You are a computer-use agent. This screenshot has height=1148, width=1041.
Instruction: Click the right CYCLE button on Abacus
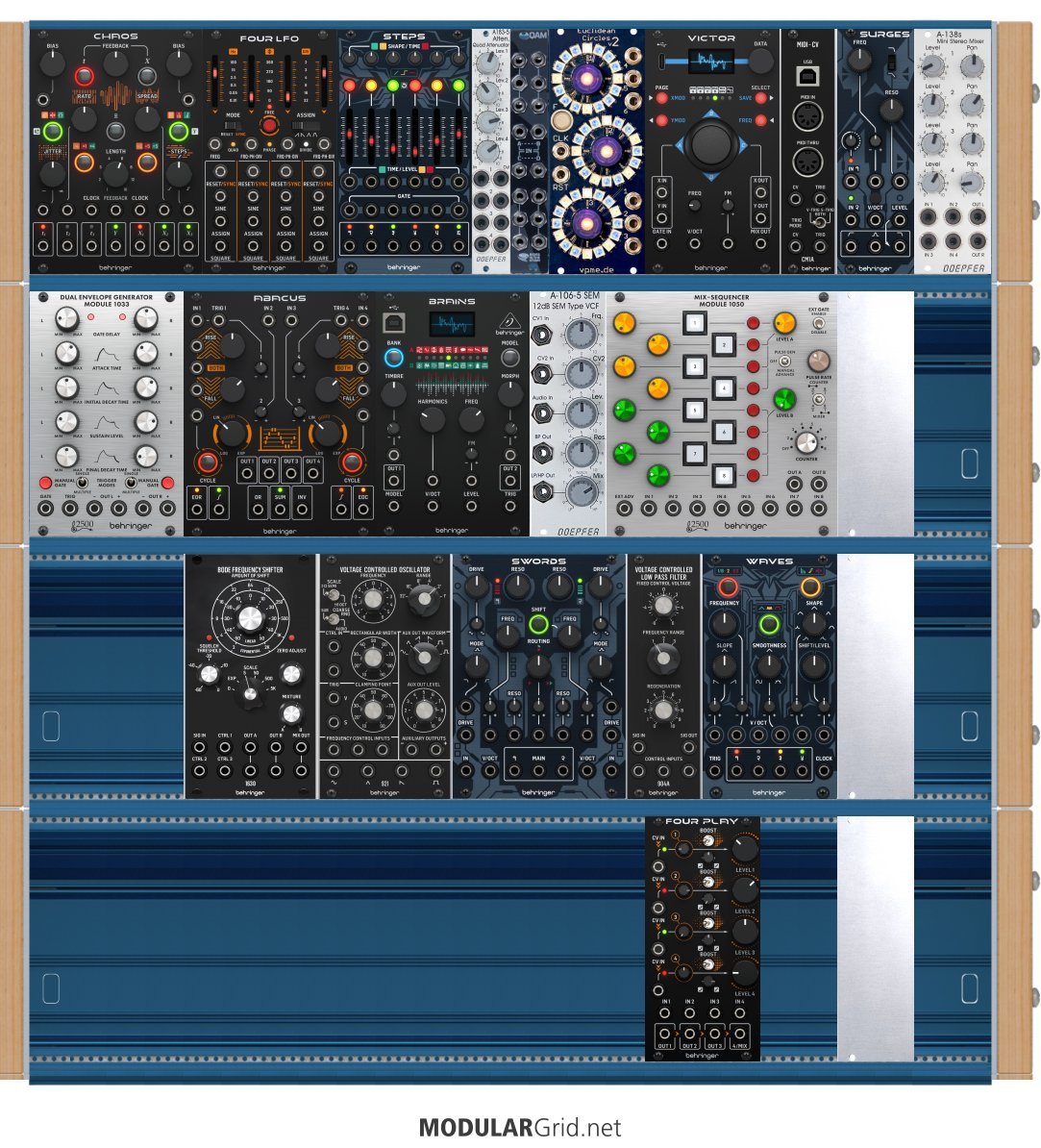coord(352,462)
